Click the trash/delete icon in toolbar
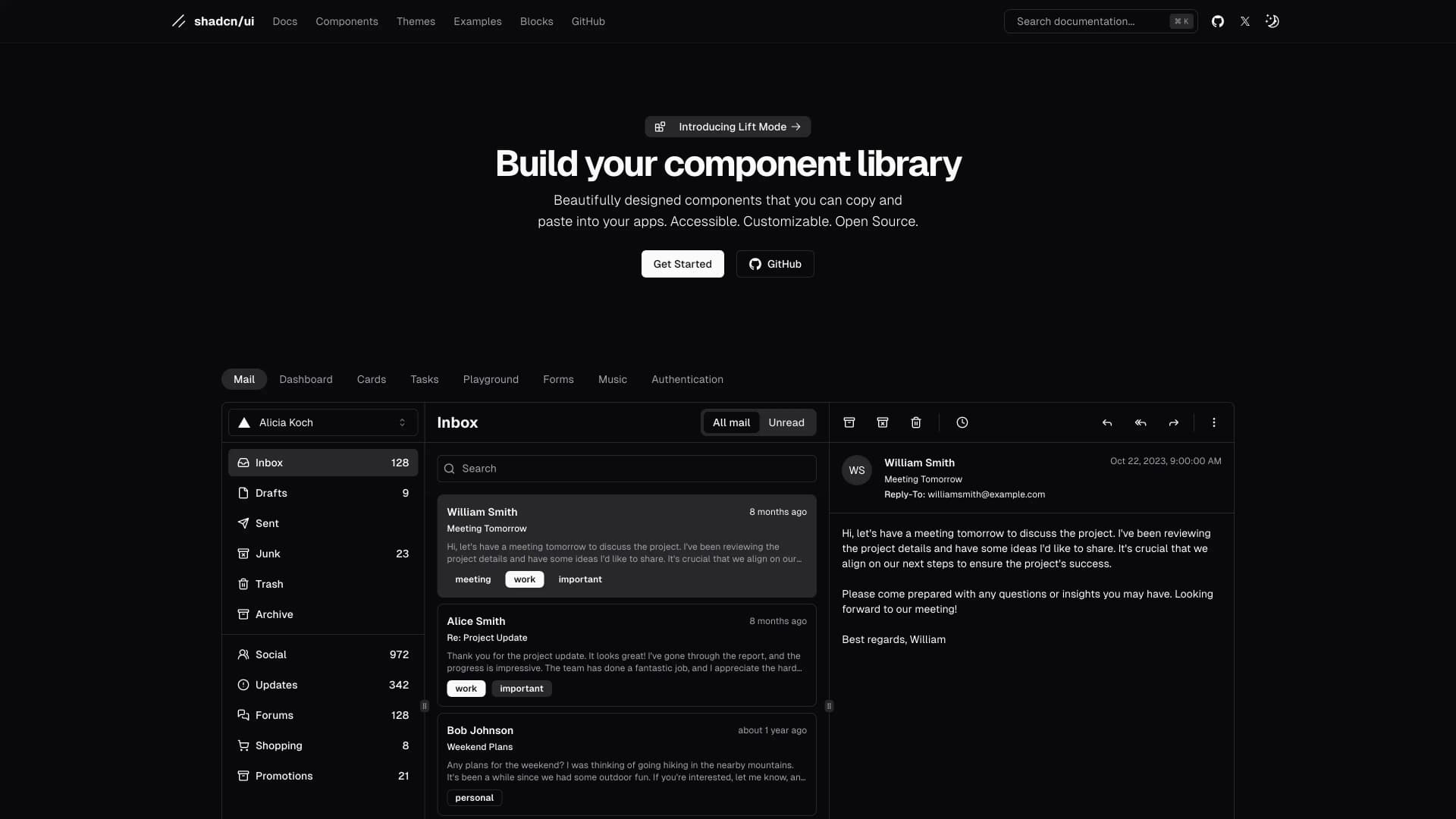Viewport: 1456px width, 819px height. (917, 422)
